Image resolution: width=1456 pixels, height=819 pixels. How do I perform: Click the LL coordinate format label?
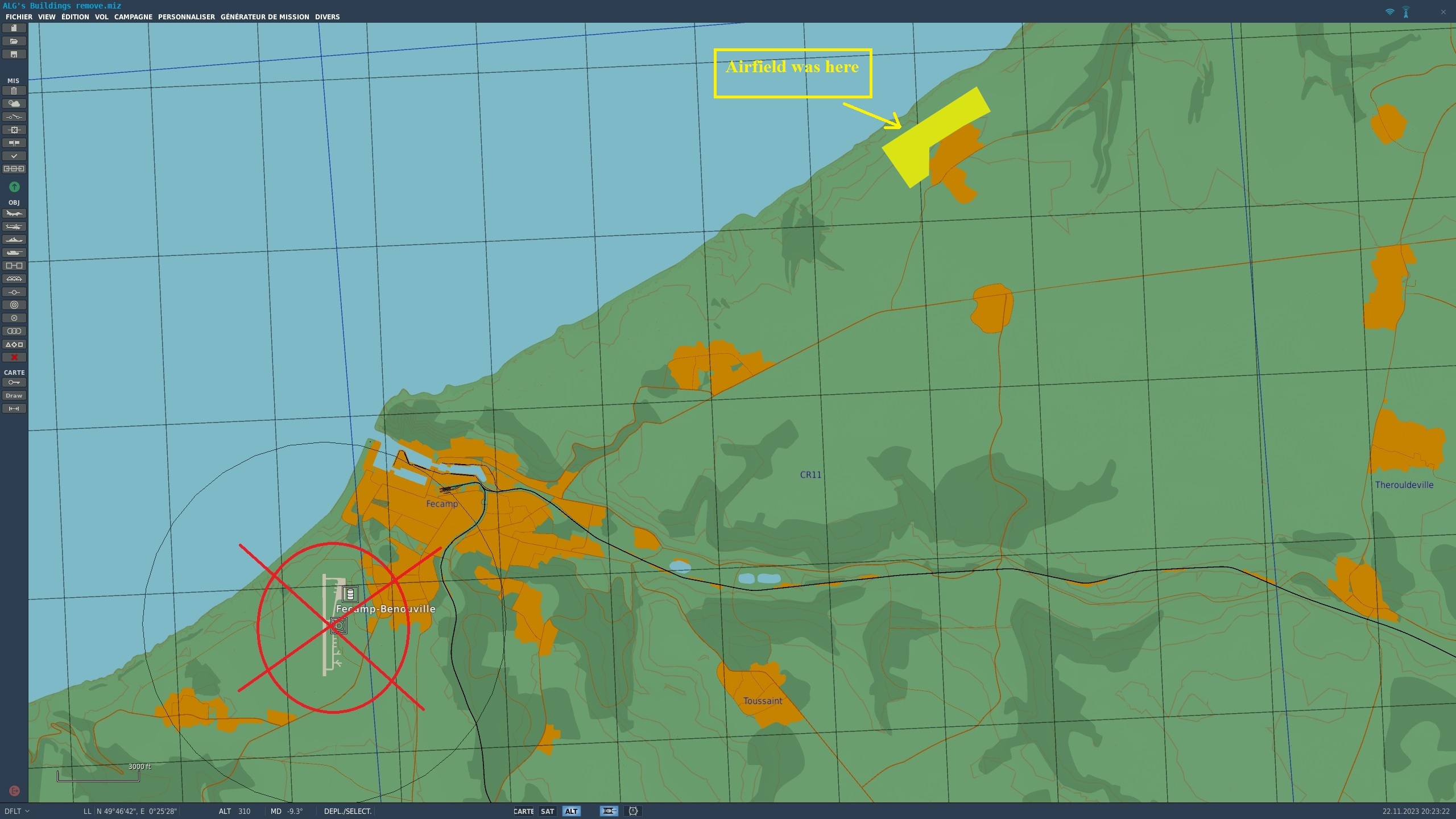(x=87, y=812)
